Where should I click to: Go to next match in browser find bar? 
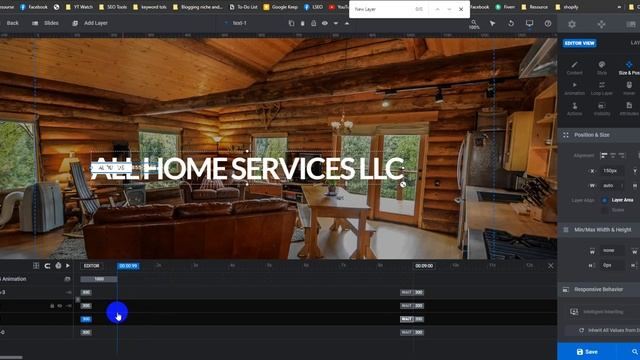tap(449, 9)
